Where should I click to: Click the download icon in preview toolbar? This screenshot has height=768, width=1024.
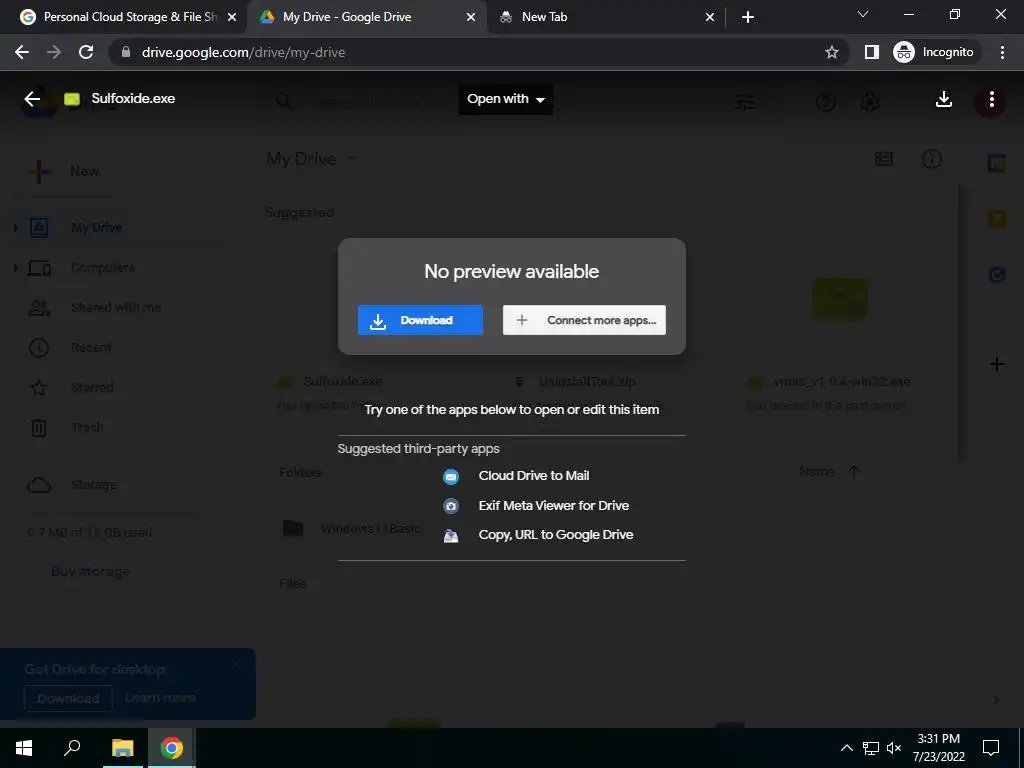[944, 99]
